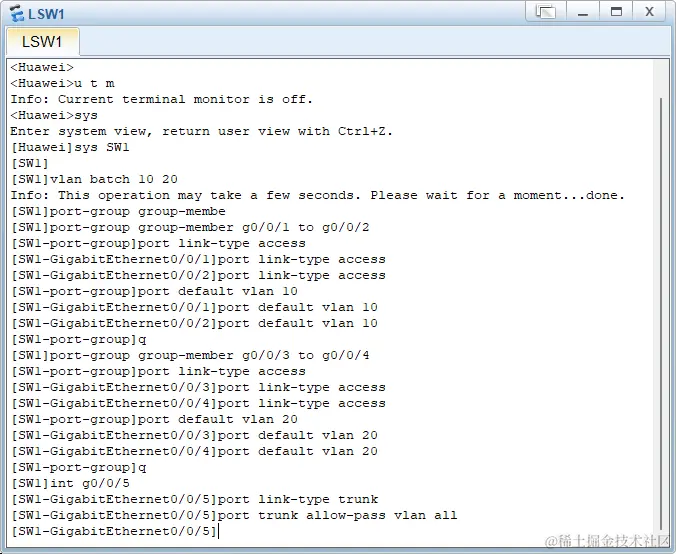
Task: Click the restore-down windows icon button
Action: point(545,12)
